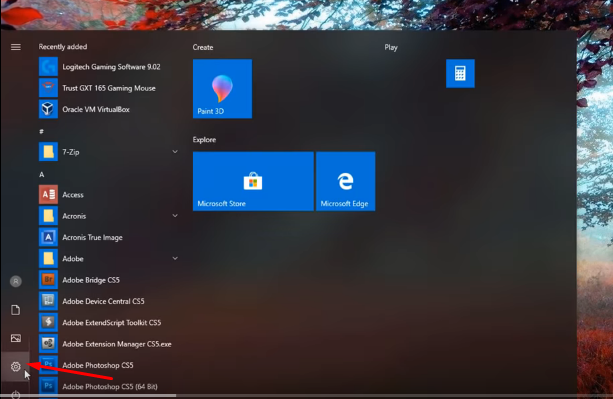Click the 'Adobe ExtendScript Toolkit CS5' label

pos(112,323)
